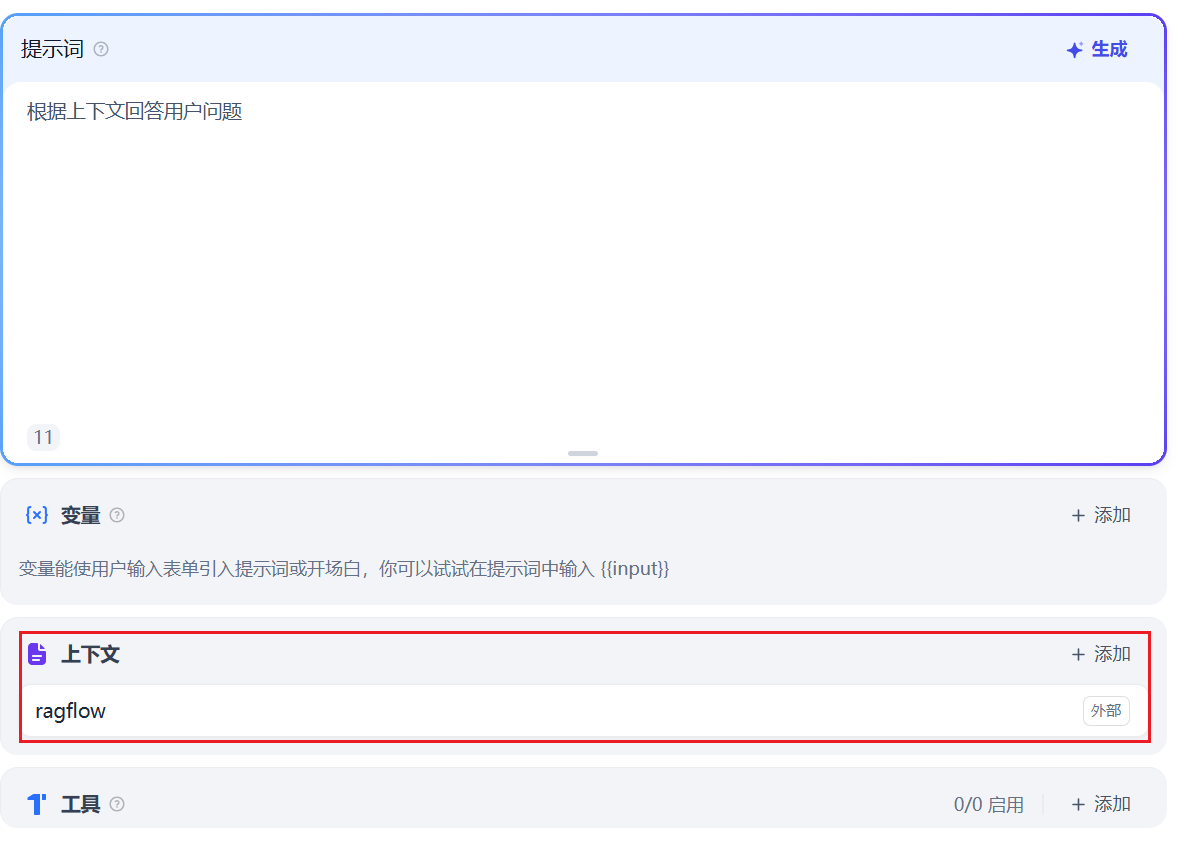Click the 外部 badge on ragflow
Viewport: 1192px width, 867px height.
[1105, 711]
